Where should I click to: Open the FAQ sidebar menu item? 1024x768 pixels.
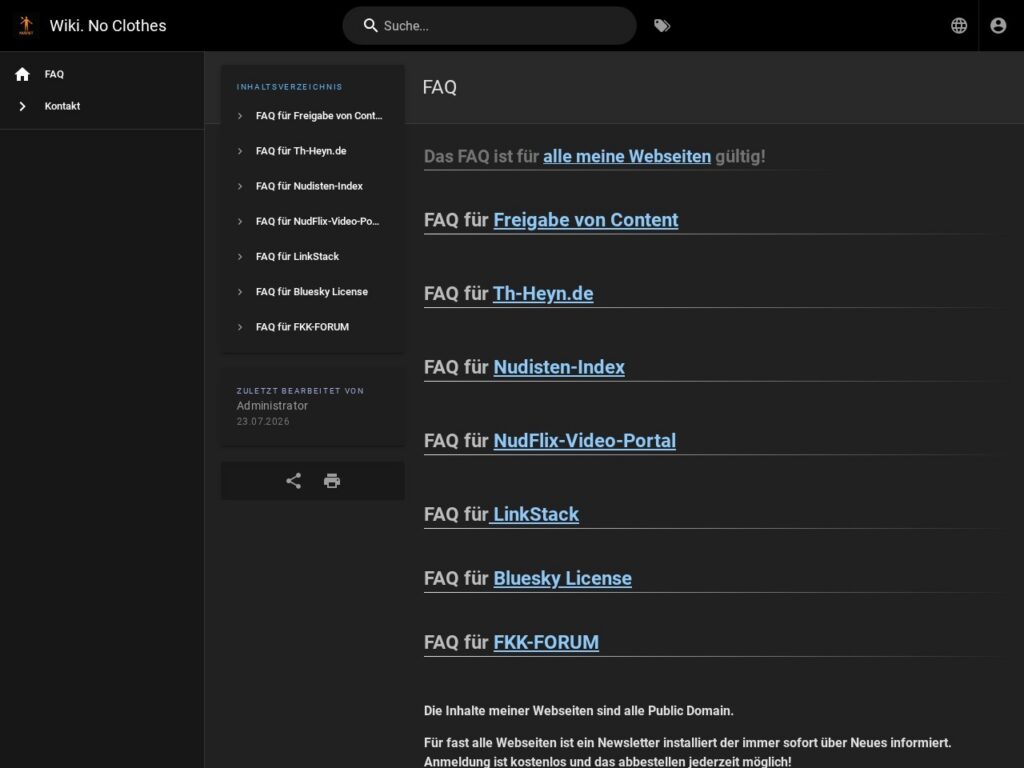pyautogui.click(x=102, y=74)
